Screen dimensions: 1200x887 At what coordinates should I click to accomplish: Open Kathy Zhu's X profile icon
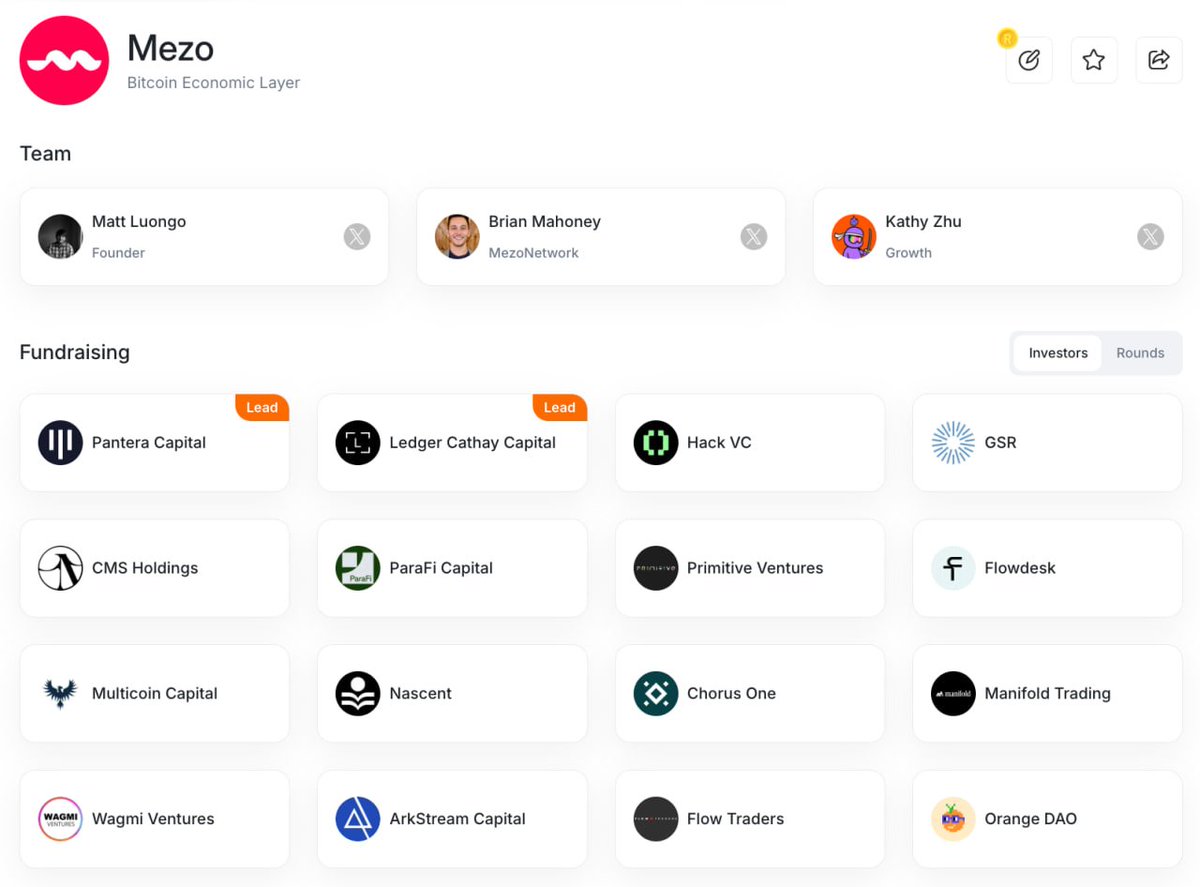click(x=1151, y=237)
